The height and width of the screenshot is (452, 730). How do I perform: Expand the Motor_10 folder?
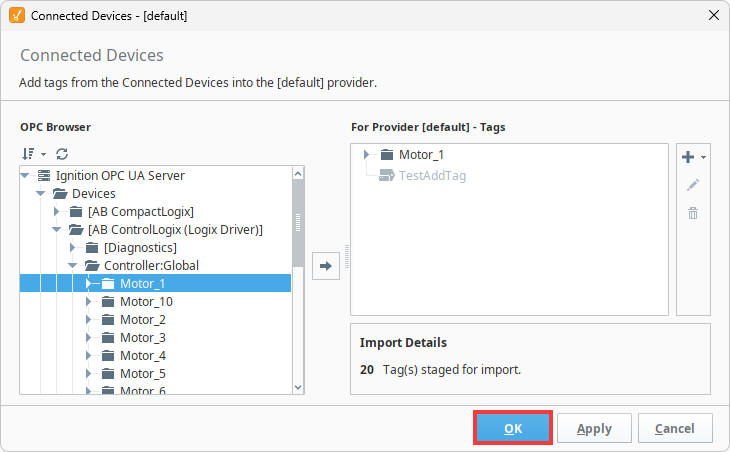(88, 302)
